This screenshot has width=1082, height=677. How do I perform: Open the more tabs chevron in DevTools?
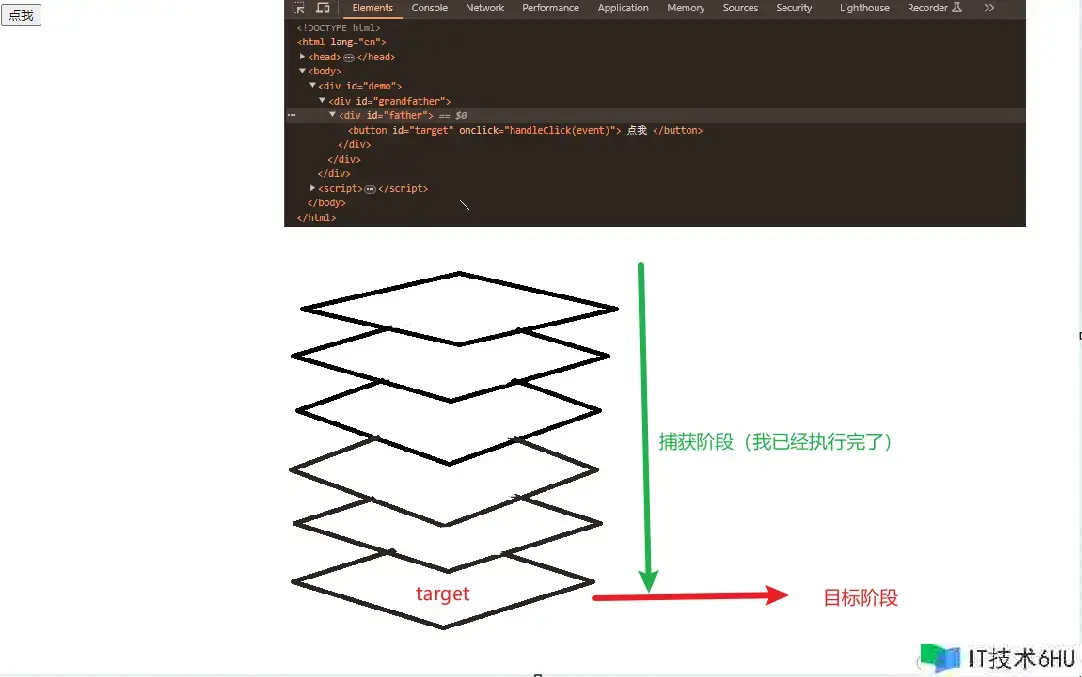(x=989, y=8)
